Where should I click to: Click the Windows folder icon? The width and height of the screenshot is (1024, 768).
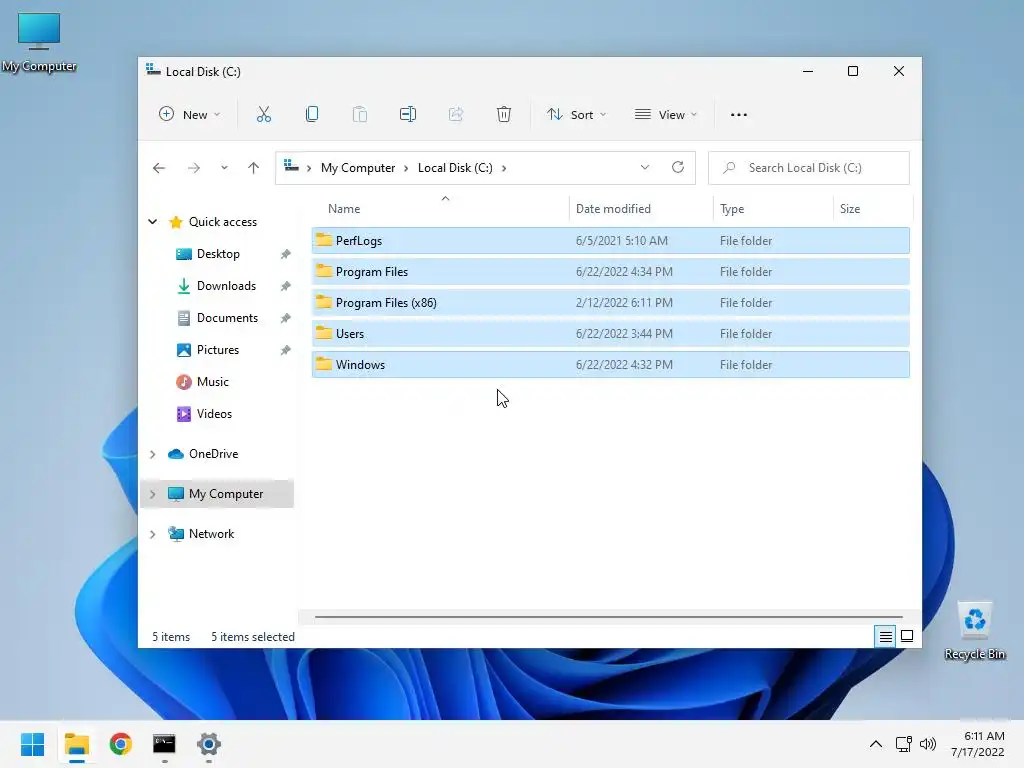324,364
